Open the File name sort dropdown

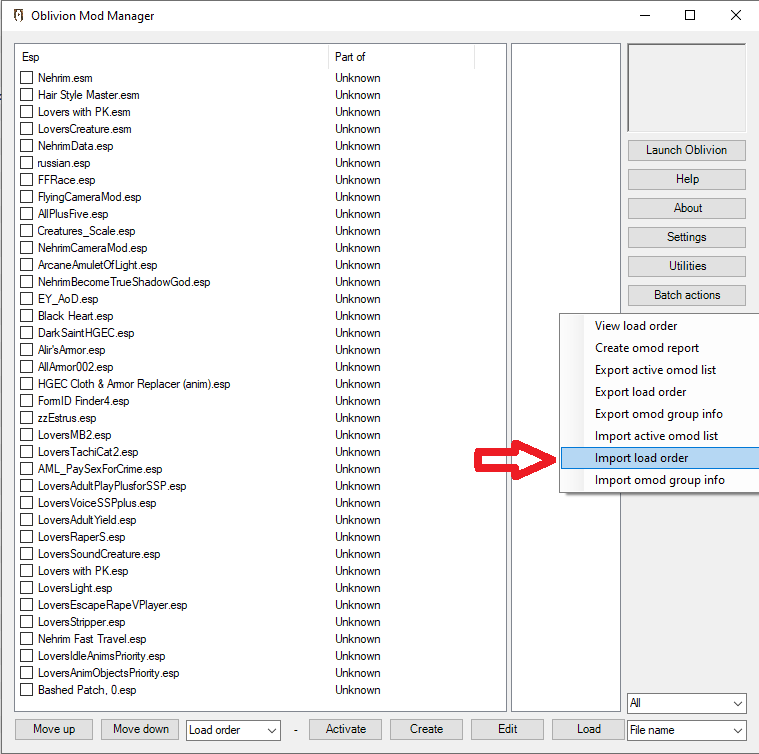pos(686,731)
